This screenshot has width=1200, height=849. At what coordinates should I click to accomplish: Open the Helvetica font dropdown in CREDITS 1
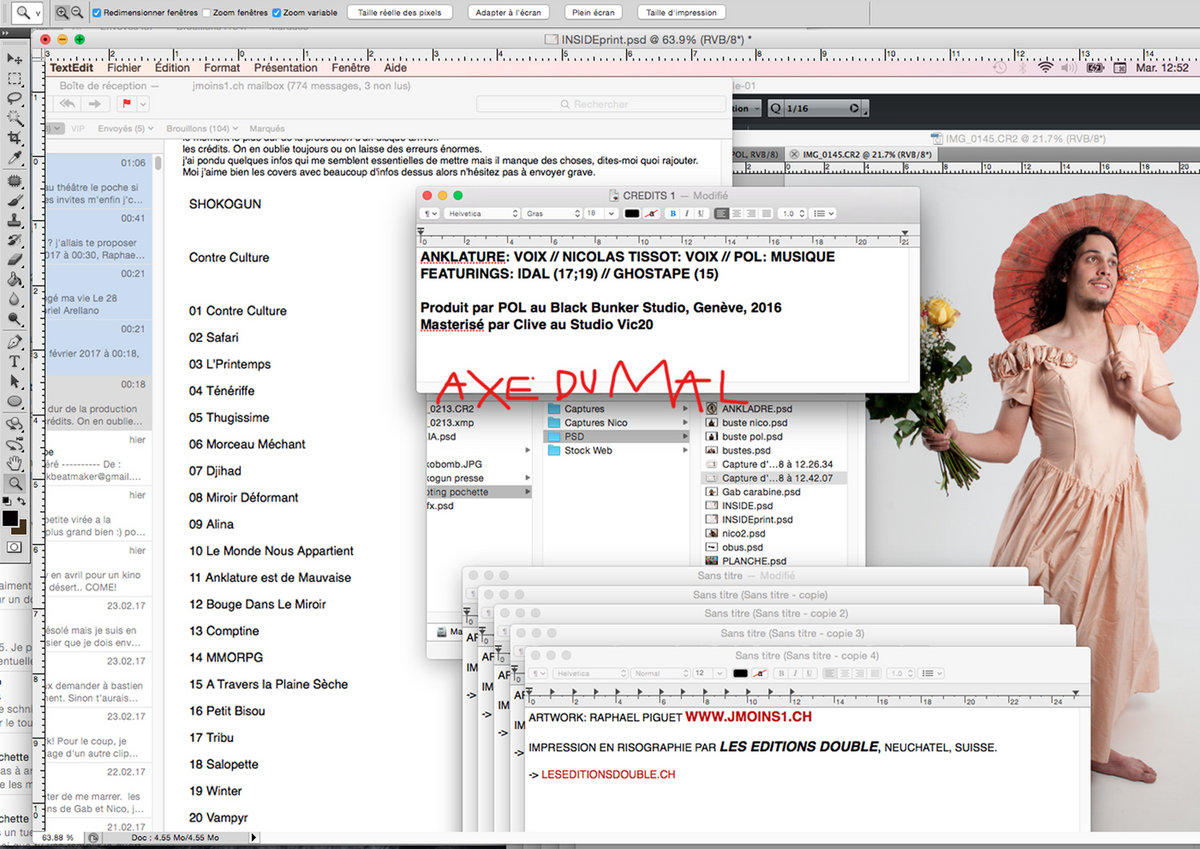482,213
